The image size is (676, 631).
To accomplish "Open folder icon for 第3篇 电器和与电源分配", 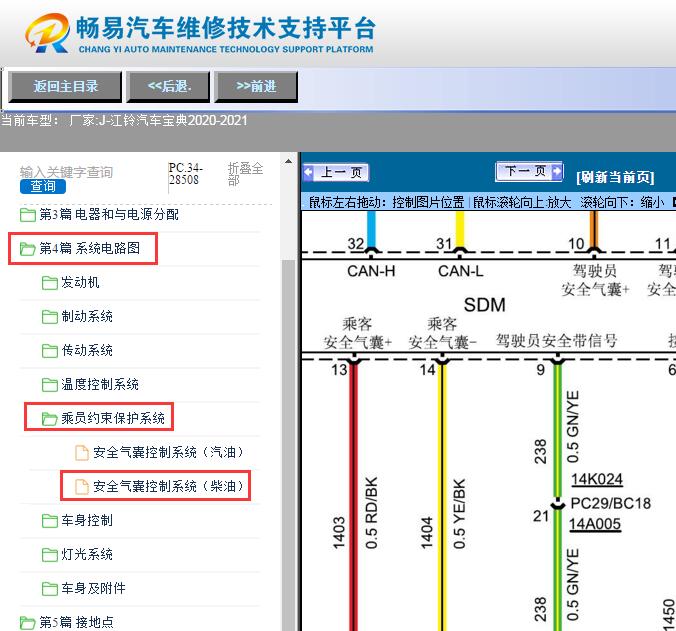I will coord(28,215).
